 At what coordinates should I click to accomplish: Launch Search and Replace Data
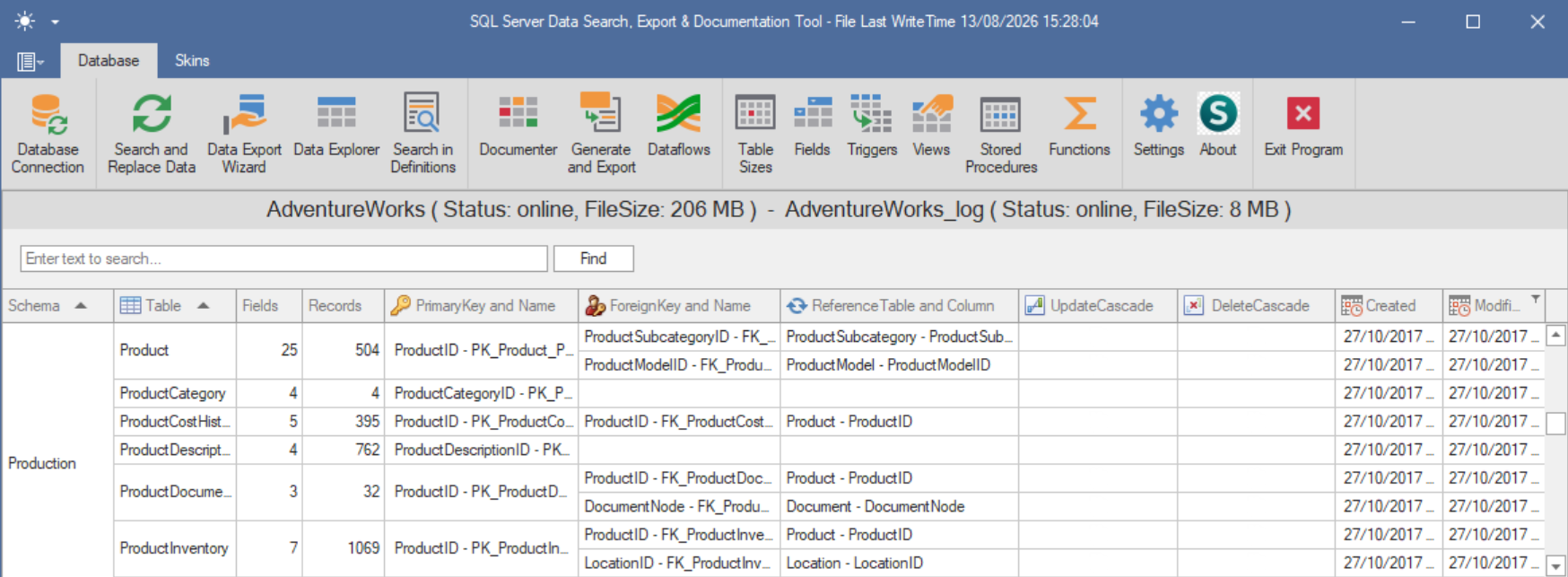point(151,134)
